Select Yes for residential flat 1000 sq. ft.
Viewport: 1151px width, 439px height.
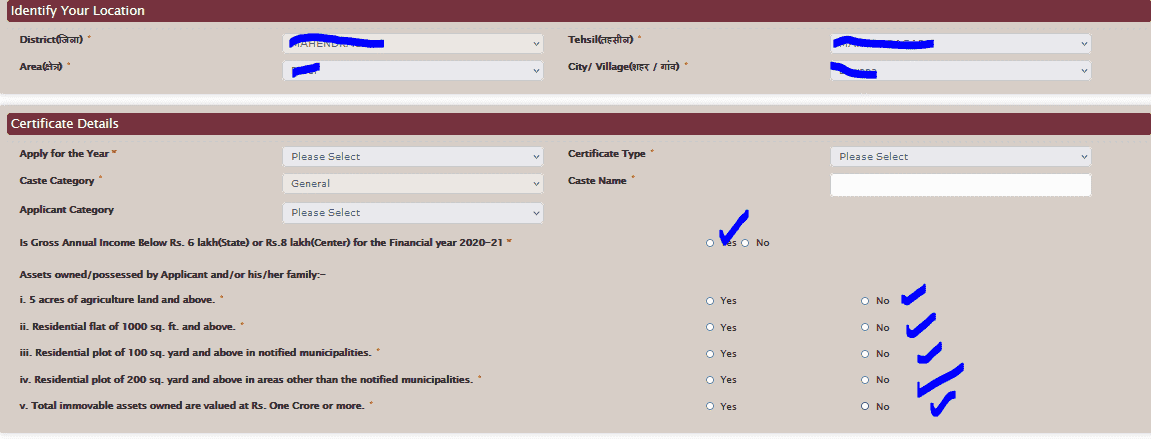coord(710,327)
